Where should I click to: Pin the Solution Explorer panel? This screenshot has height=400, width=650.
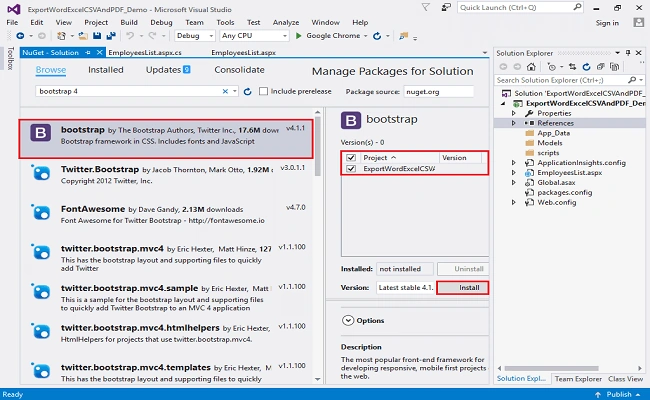point(628,53)
